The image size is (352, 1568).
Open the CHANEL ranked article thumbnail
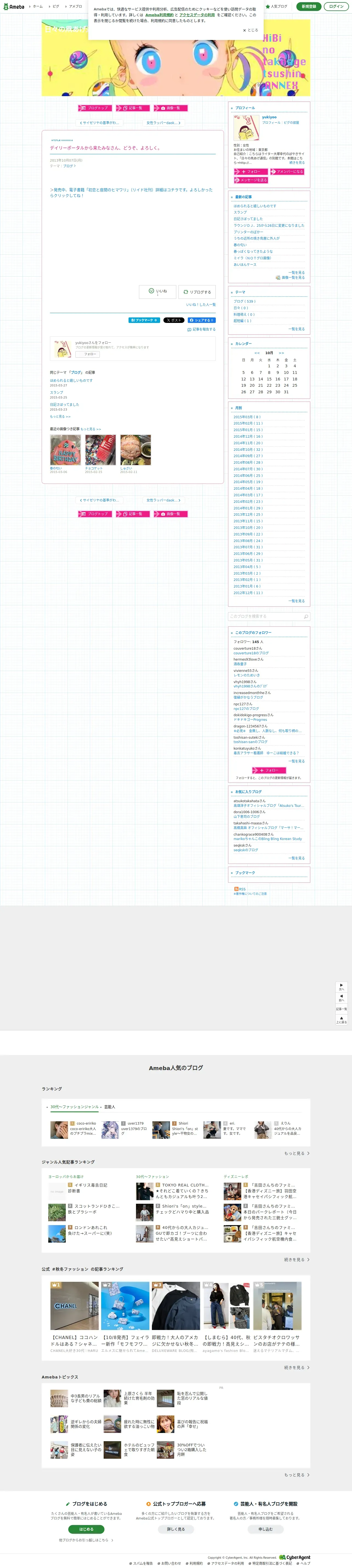[x=74, y=1306]
